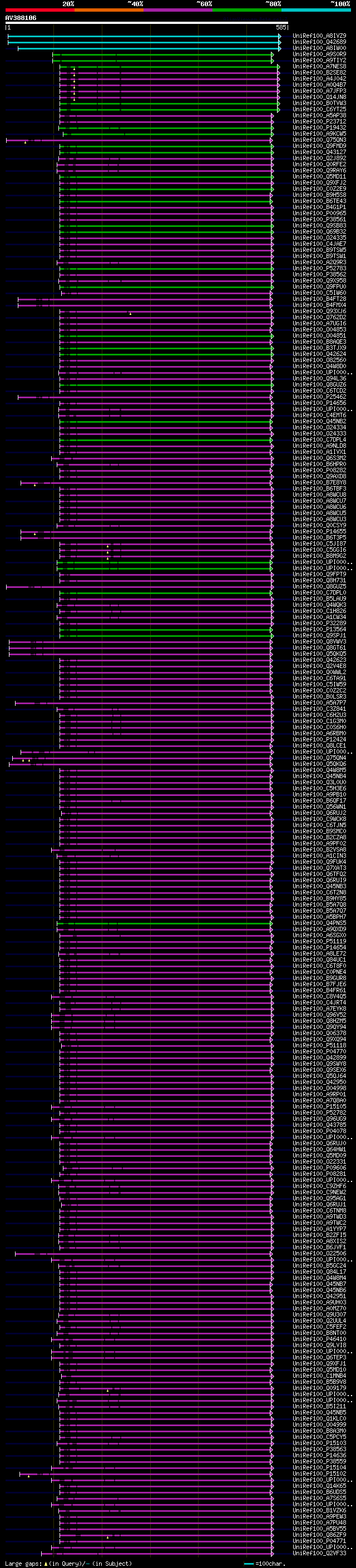Open hit UniRef100_A8IVZ9 label
This screenshot has width=356, height=1568.
[x=319, y=36]
